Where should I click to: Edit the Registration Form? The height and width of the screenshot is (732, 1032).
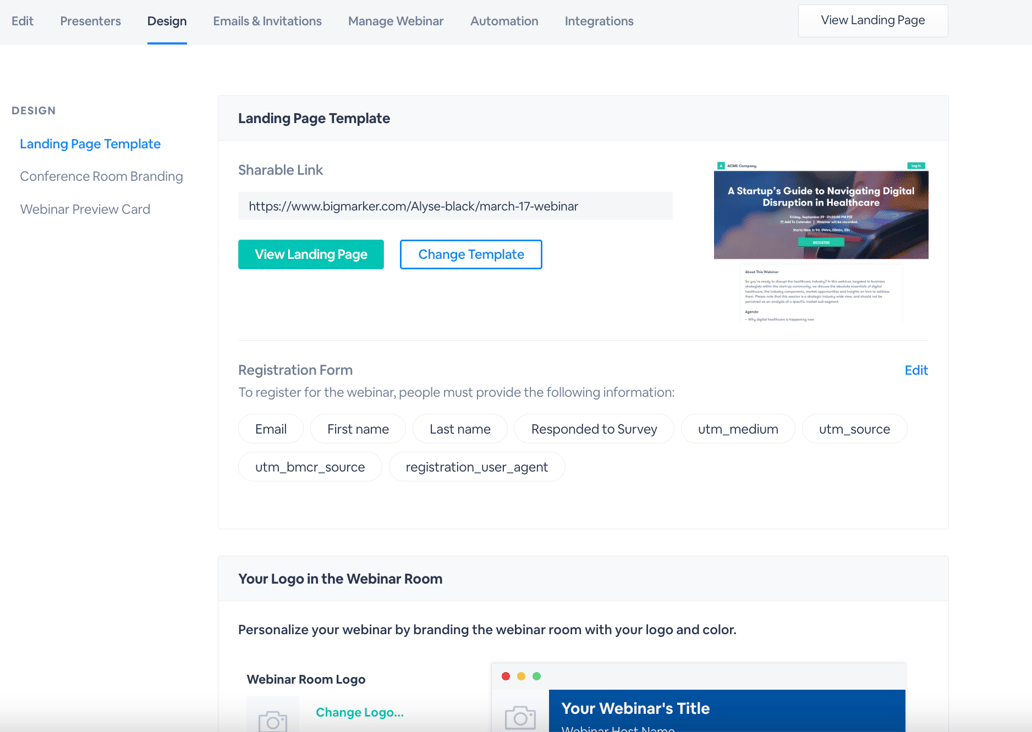[x=916, y=370]
